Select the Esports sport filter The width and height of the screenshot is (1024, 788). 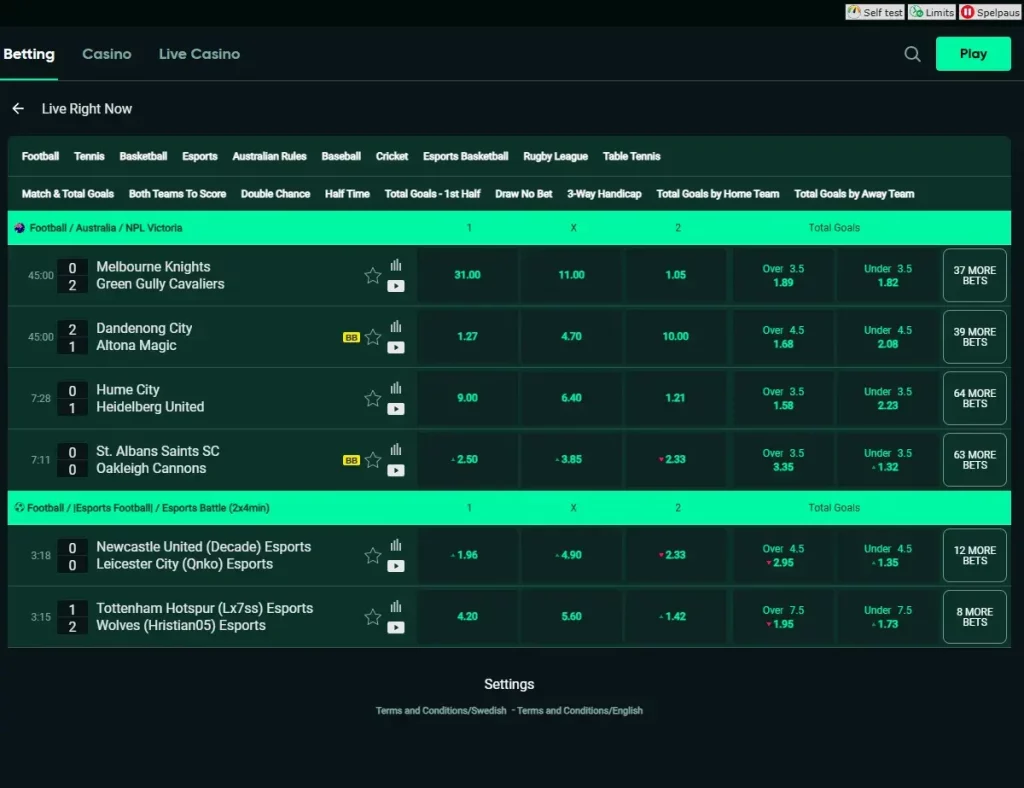(200, 156)
